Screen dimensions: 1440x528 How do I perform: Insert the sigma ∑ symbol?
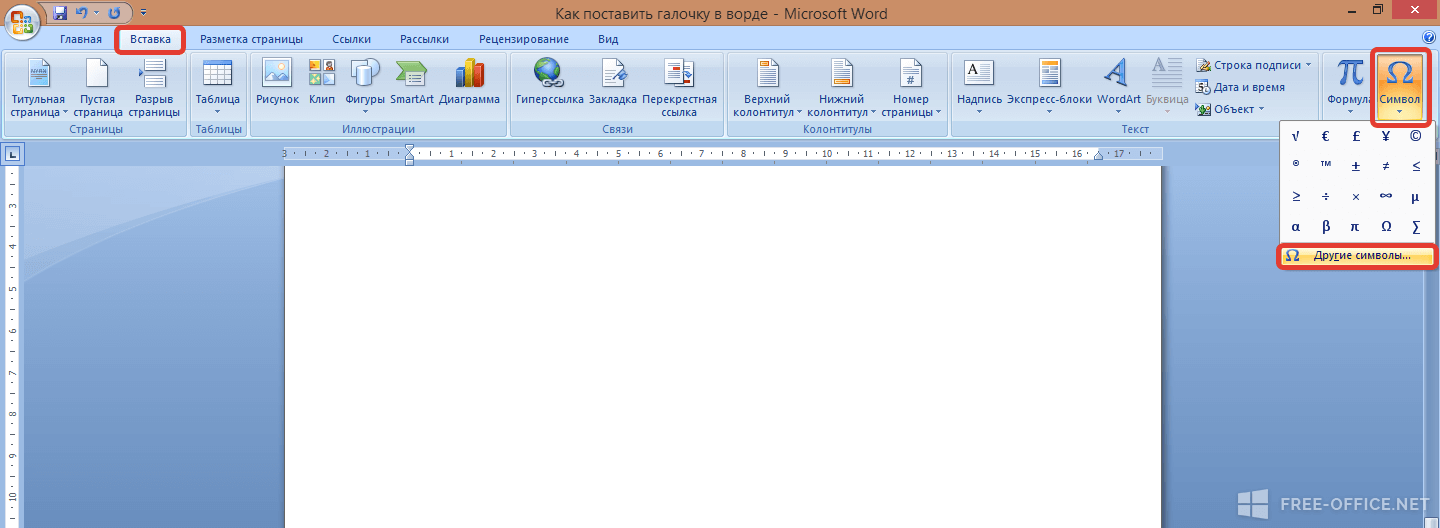pos(1416,227)
